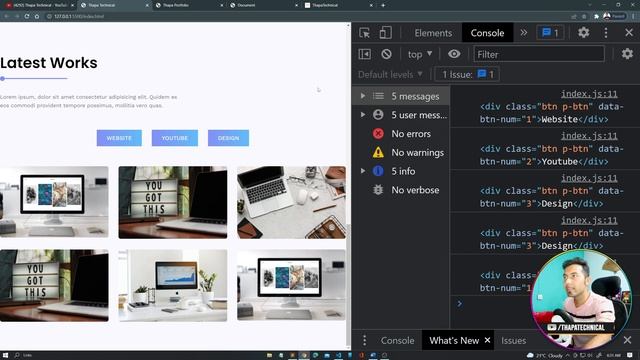The image size is (640, 360).
Task: Click the 1 Issue link in console toolbar
Action: click(x=467, y=74)
